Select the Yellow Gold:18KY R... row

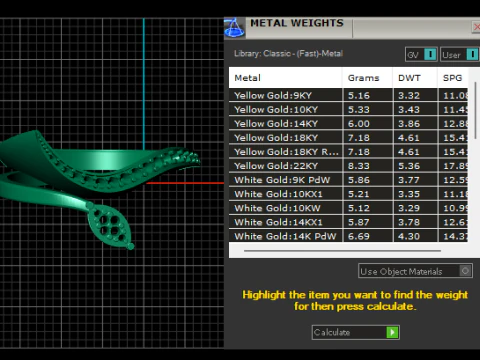[348, 151]
